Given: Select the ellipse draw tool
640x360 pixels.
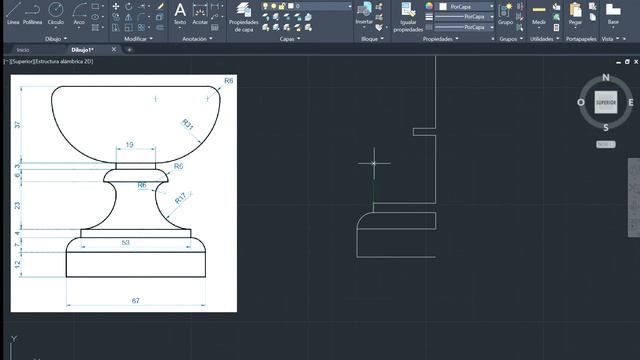Looking at the screenshot, I should point(95,17).
